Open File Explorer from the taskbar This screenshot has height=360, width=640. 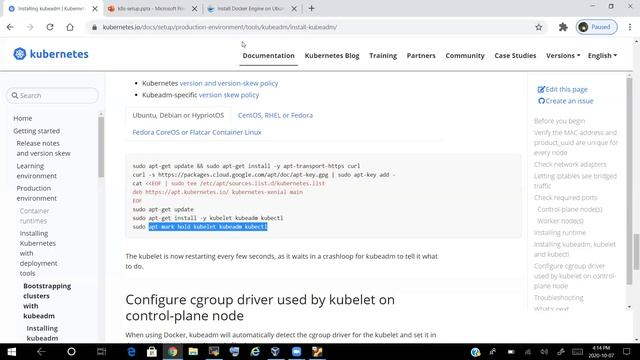click(193, 351)
